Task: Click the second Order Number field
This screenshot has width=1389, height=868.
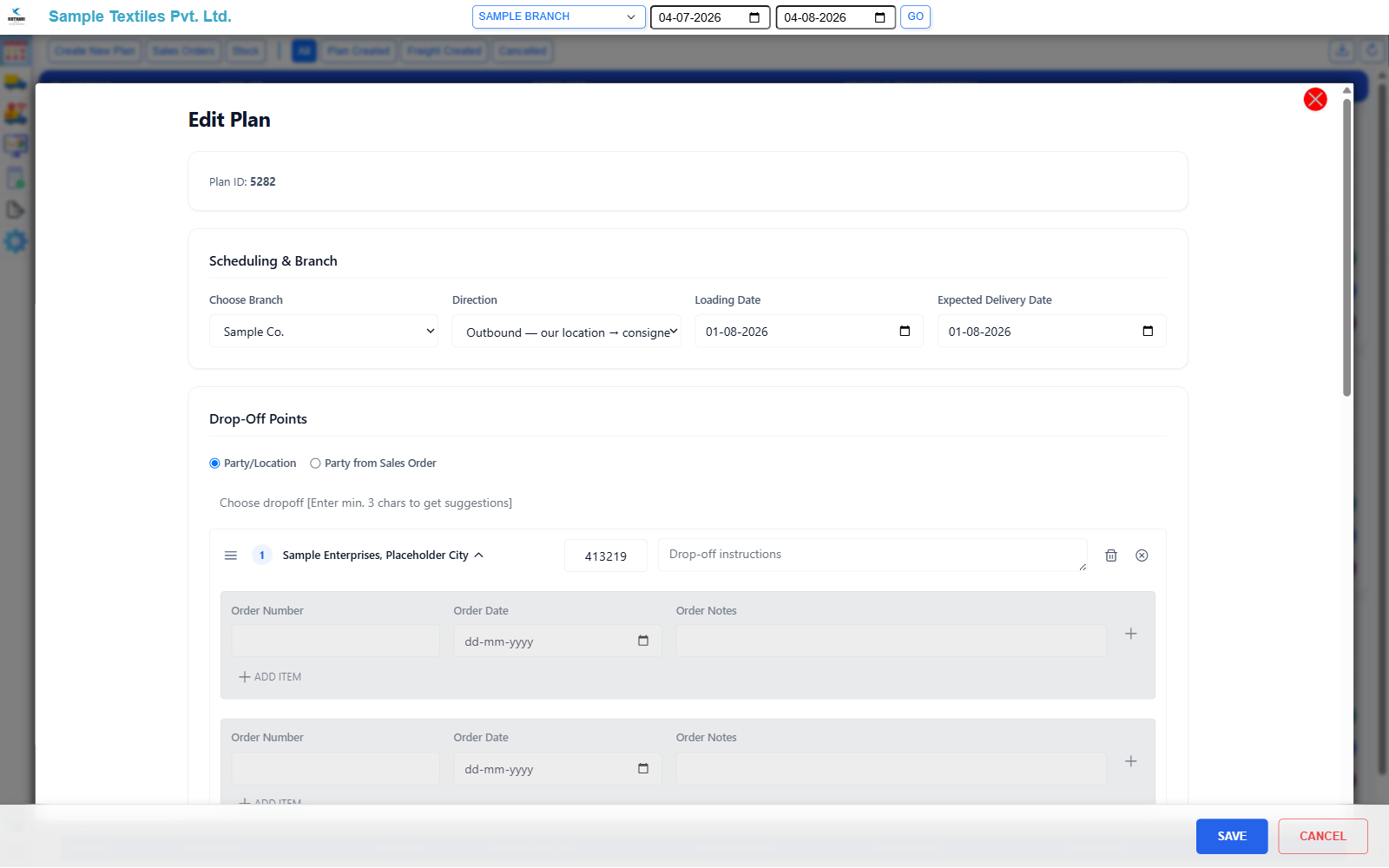Action: click(335, 769)
